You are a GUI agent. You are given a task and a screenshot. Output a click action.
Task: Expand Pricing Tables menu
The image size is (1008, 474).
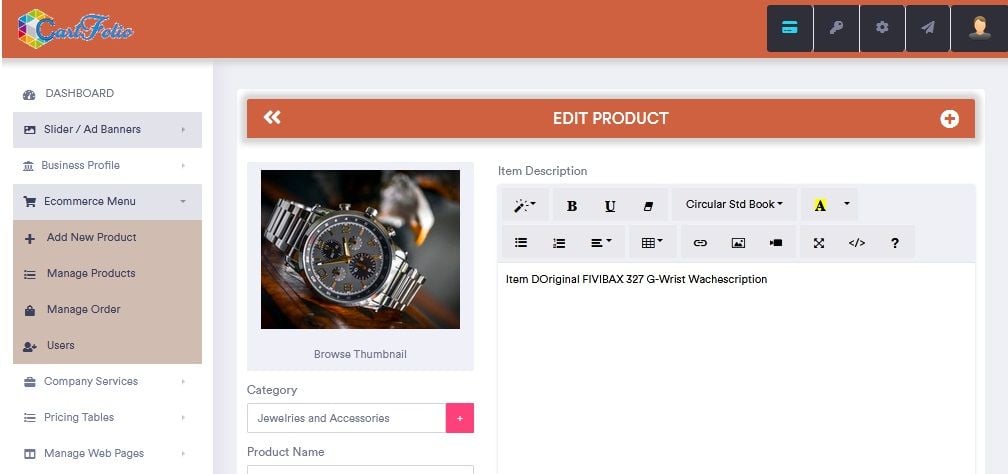tap(107, 418)
